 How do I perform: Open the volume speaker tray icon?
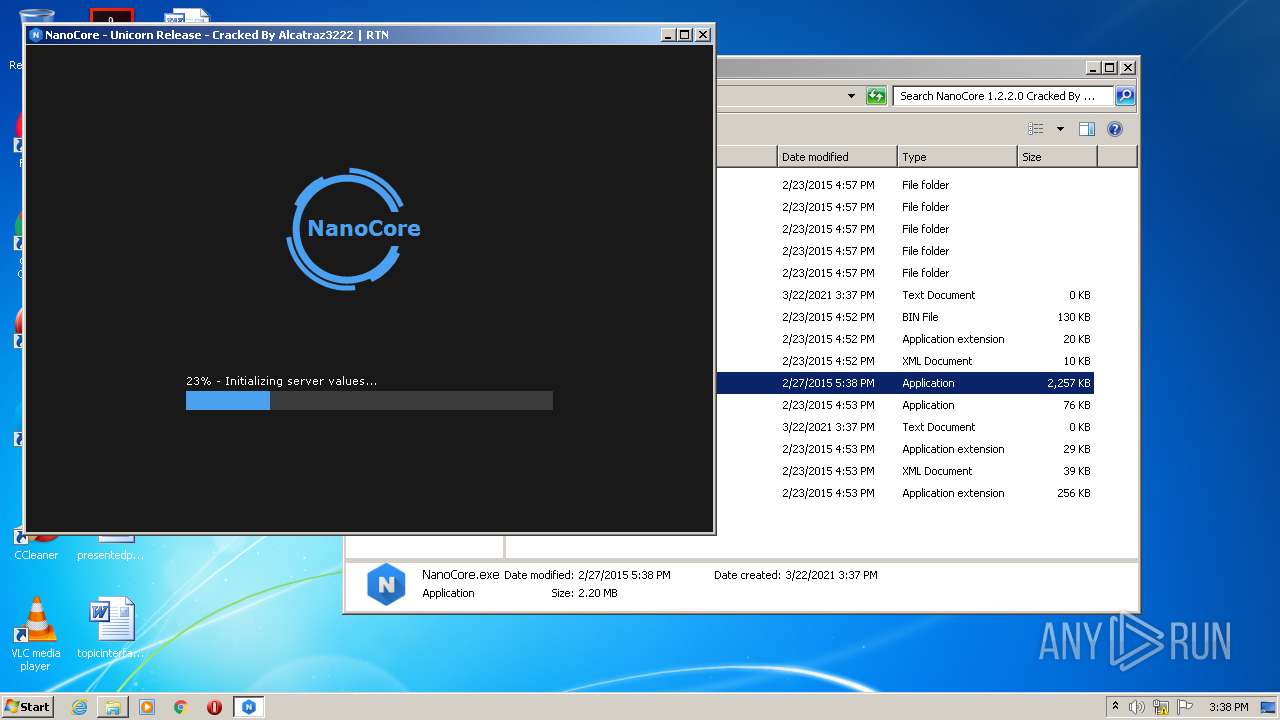1137,707
